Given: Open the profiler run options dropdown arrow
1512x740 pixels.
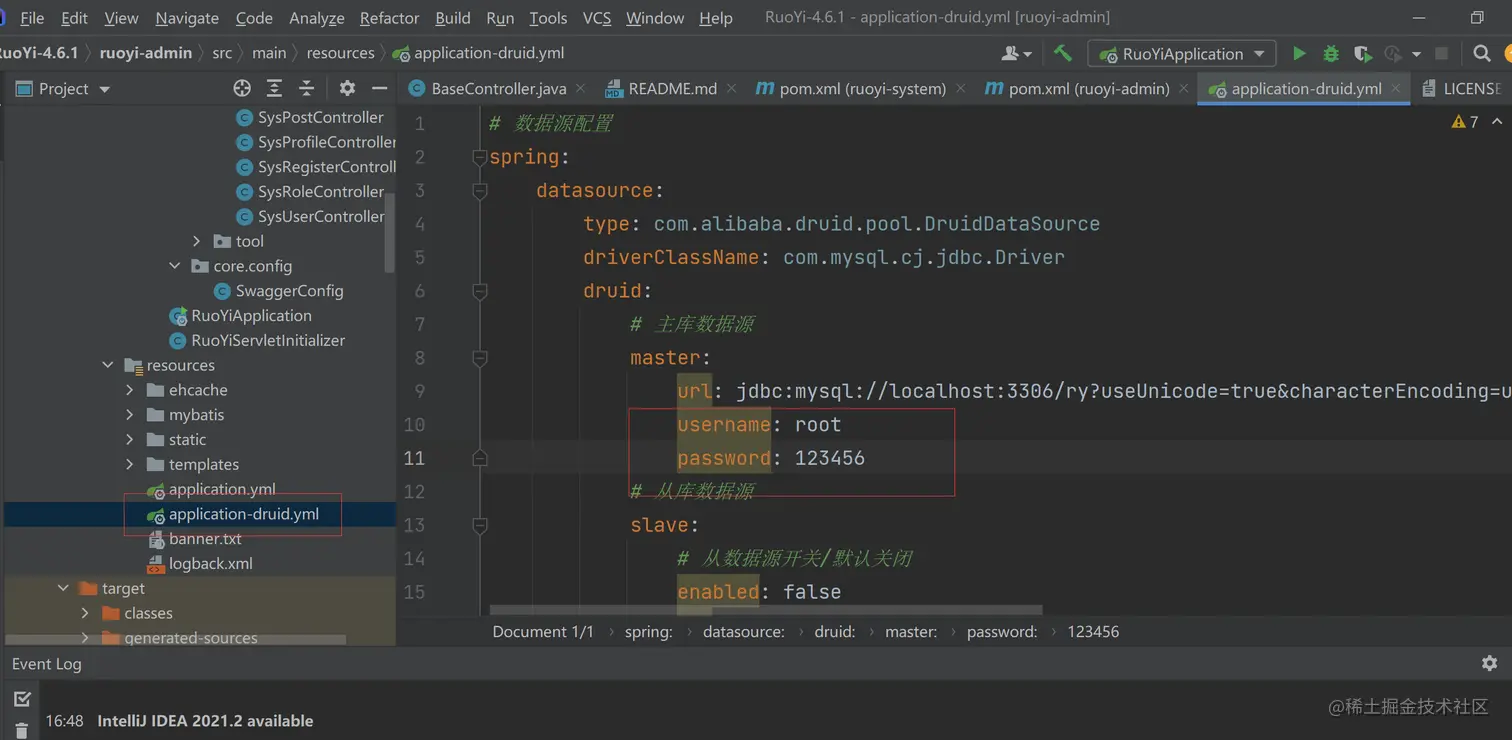Looking at the screenshot, I should point(1416,54).
